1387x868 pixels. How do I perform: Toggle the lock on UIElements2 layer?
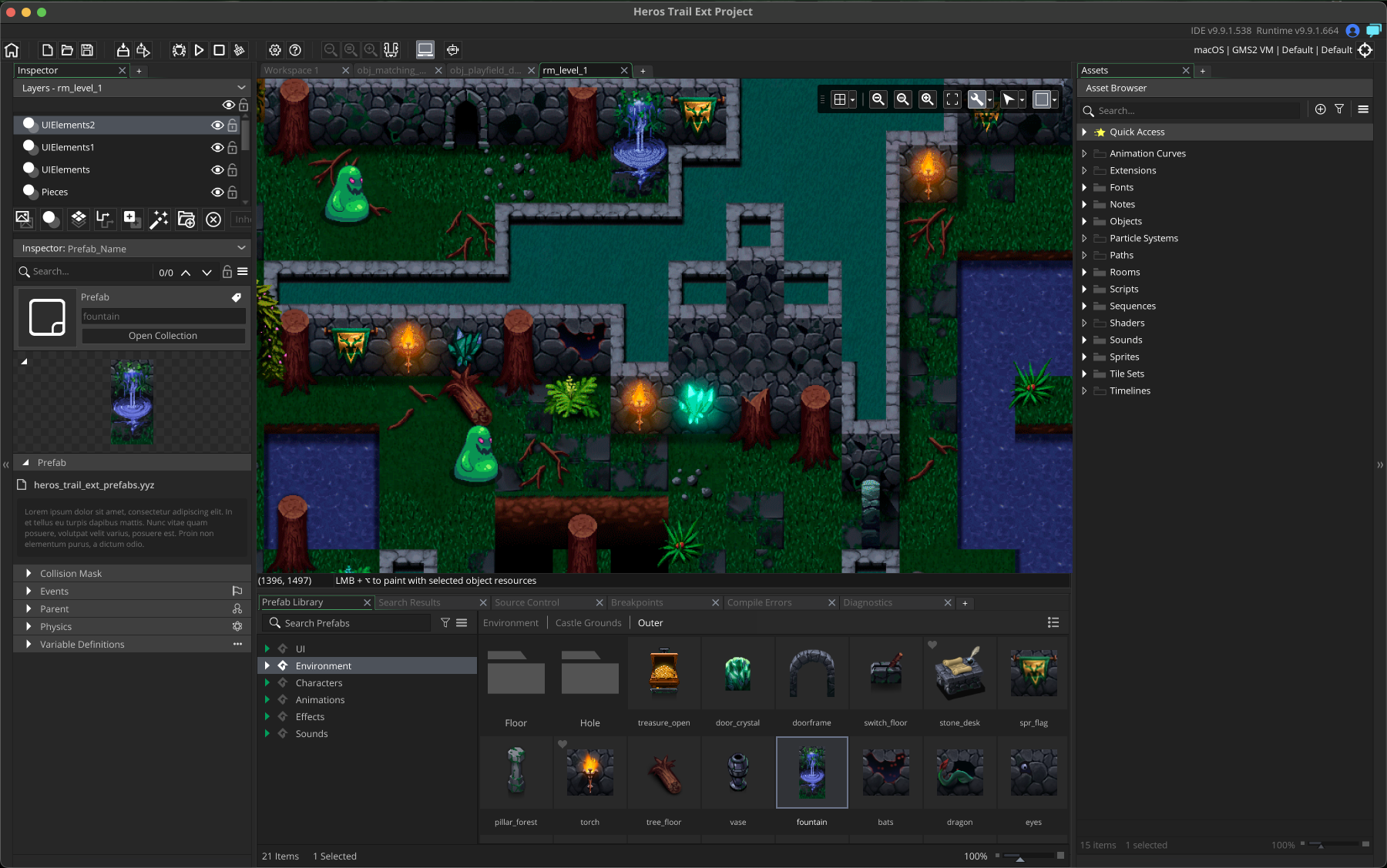pos(232,125)
